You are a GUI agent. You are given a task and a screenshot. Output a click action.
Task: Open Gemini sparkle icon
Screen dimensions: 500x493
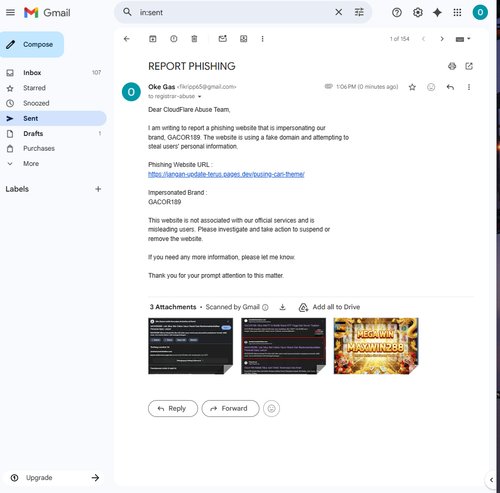(437, 13)
